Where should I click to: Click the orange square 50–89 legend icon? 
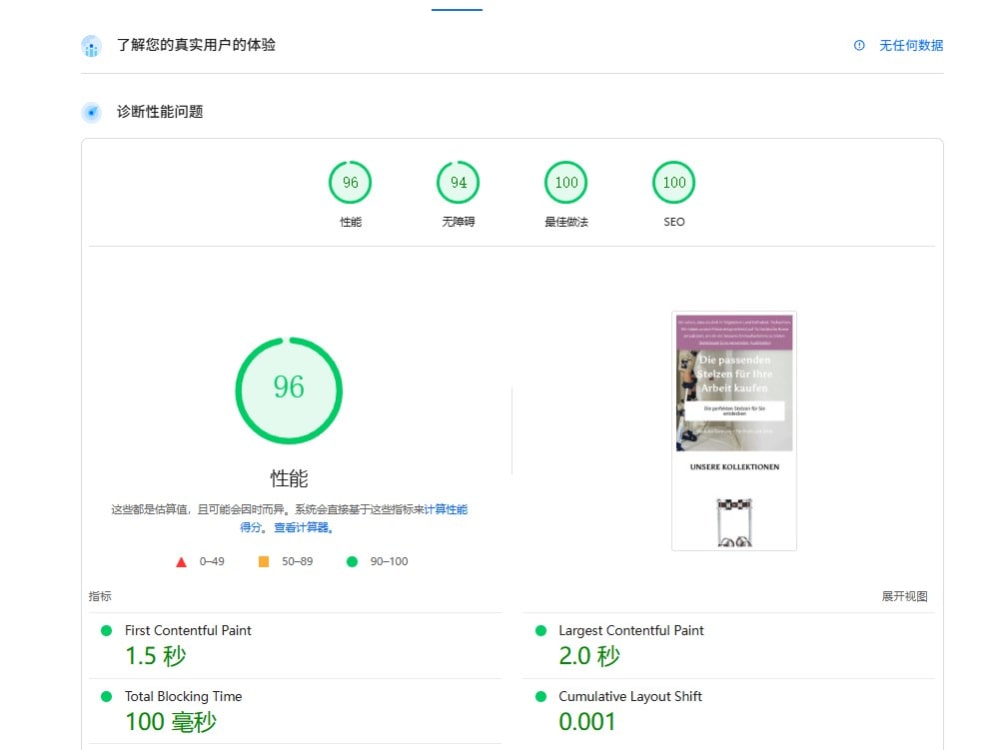263,561
